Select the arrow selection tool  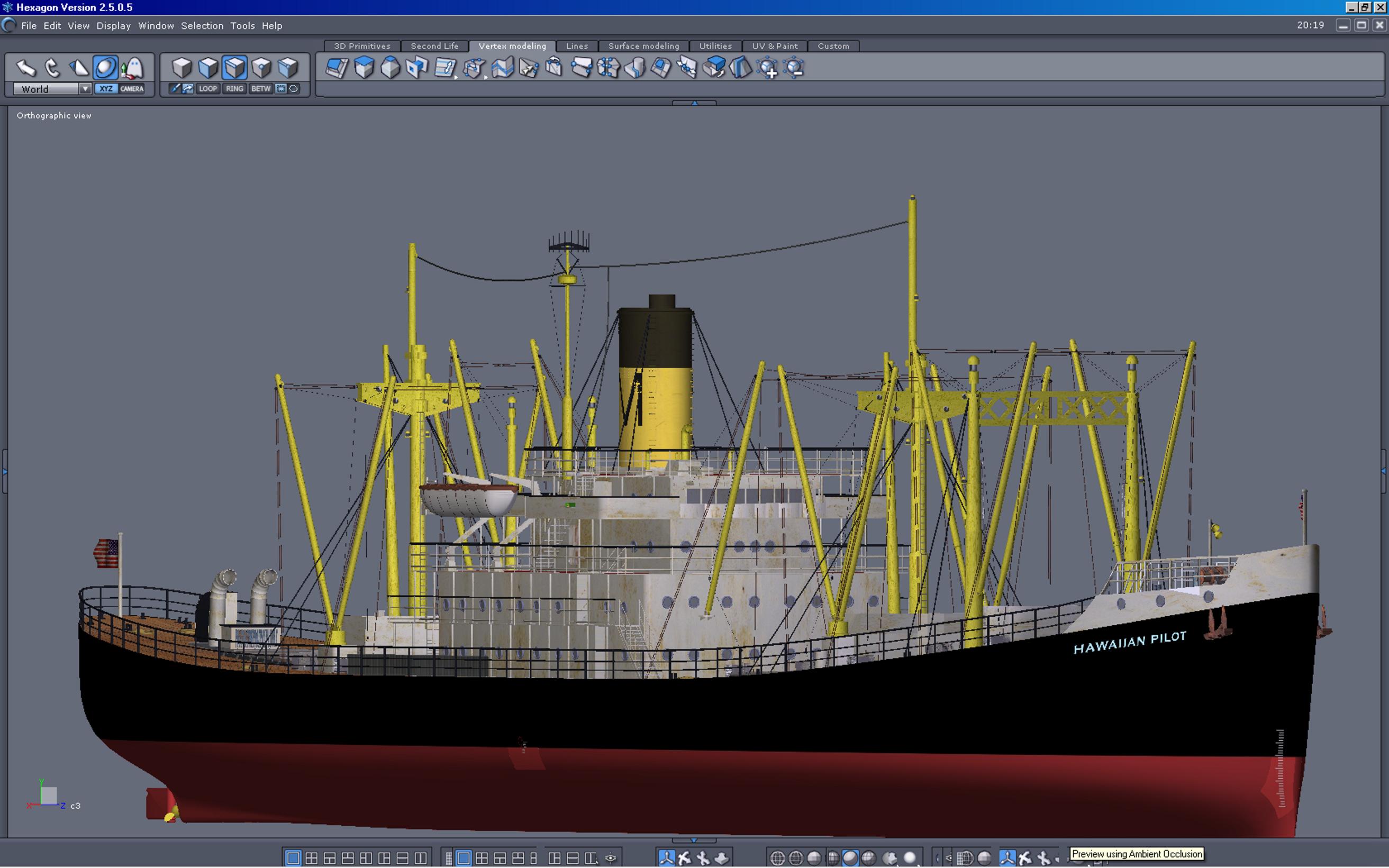pos(25,68)
